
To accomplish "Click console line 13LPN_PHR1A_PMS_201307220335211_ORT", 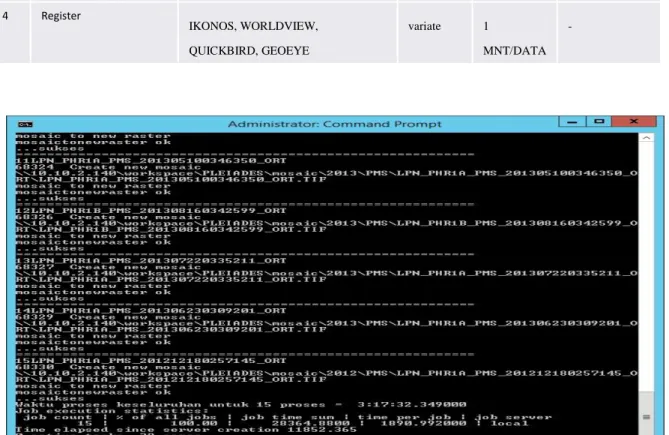I will (151, 261).
